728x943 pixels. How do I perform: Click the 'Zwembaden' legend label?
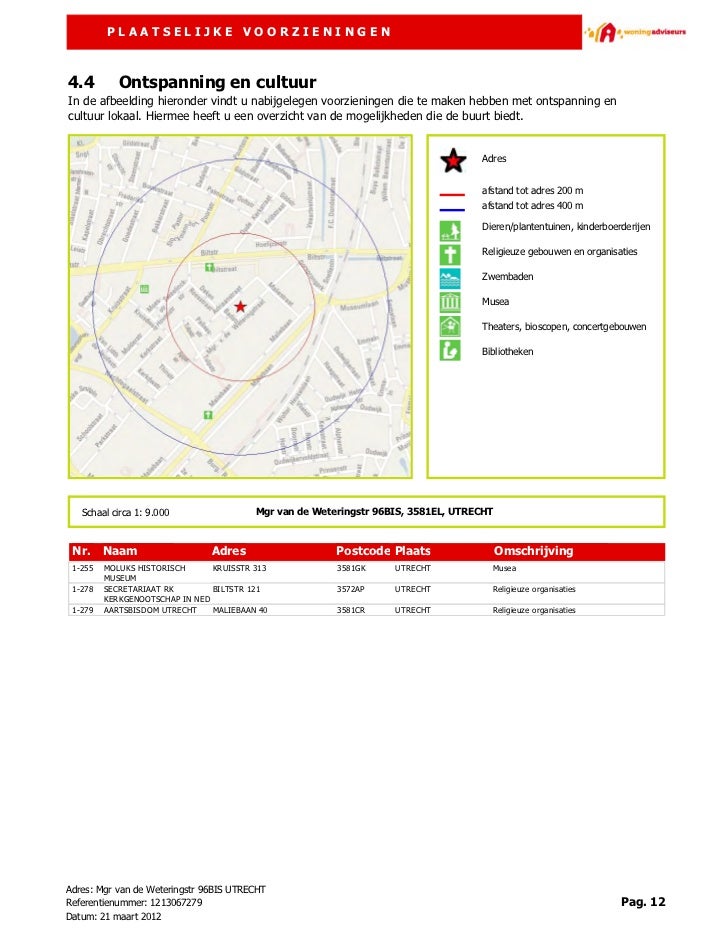pos(507,277)
